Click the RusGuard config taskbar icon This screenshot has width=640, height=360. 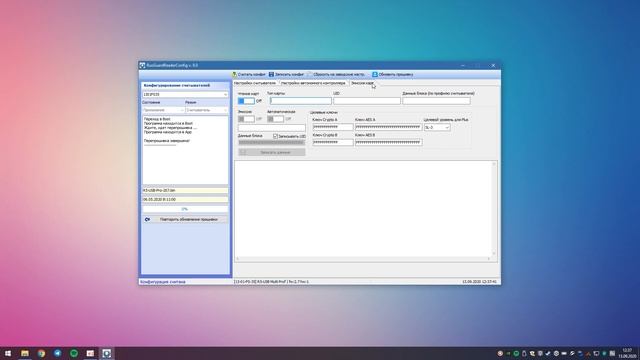107,353
